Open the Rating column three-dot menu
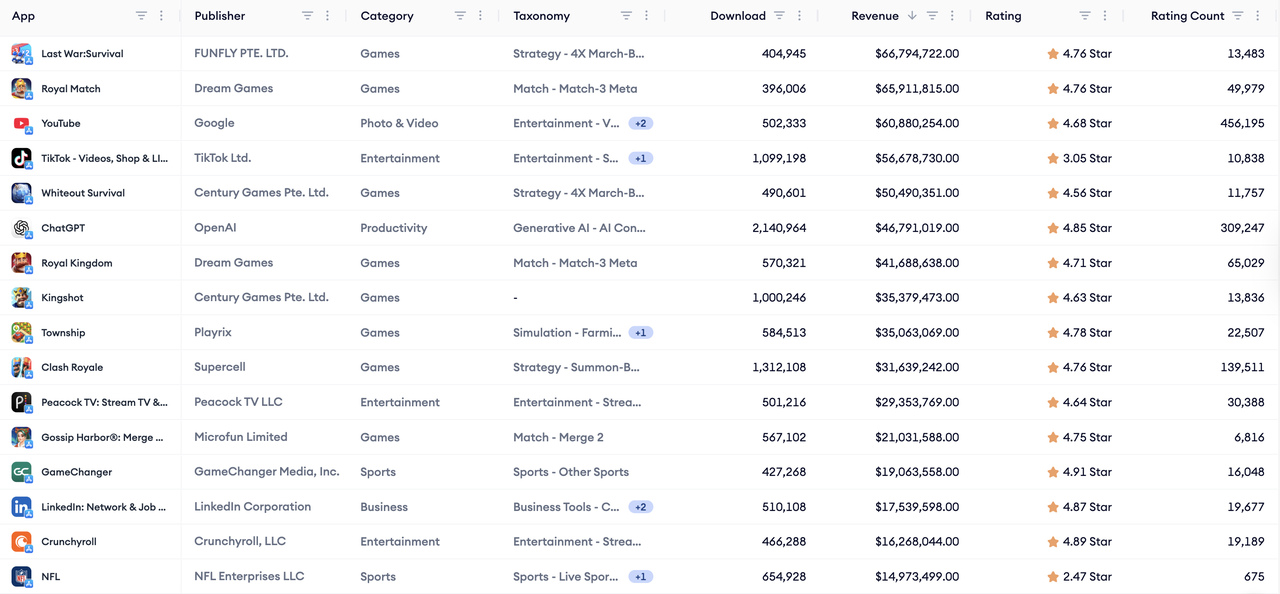The height and width of the screenshot is (594, 1280). coord(1105,16)
